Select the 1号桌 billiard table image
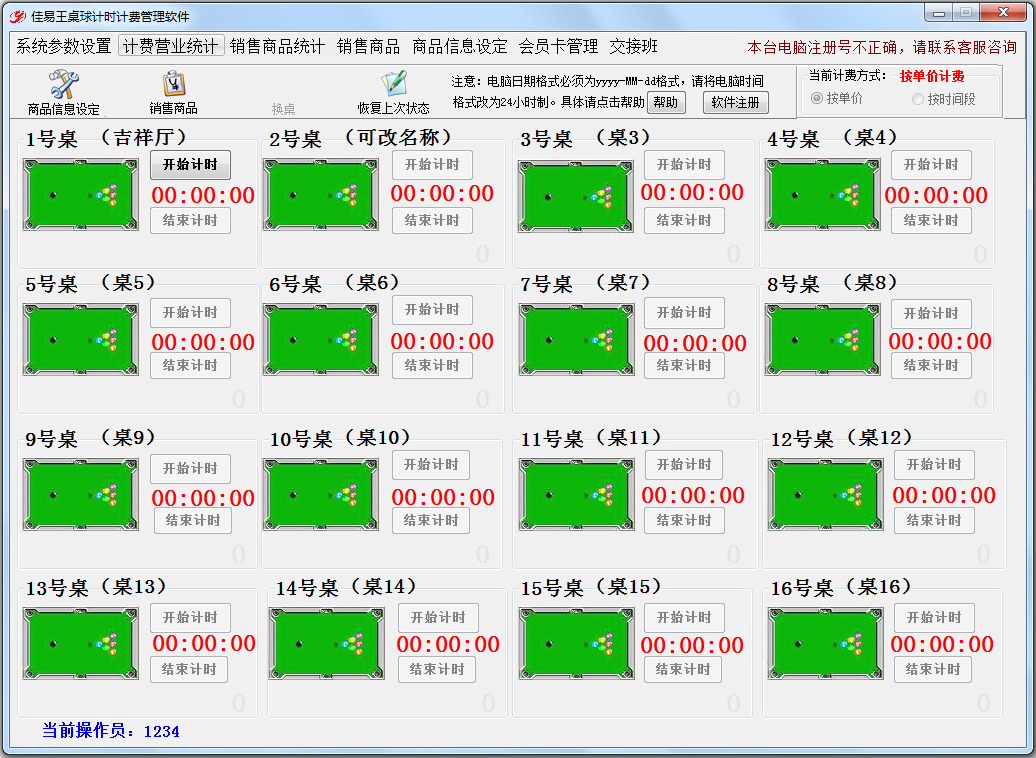Image resolution: width=1036 pixels, height=758 pixels. pyautogui.click(x=81, y=194)
